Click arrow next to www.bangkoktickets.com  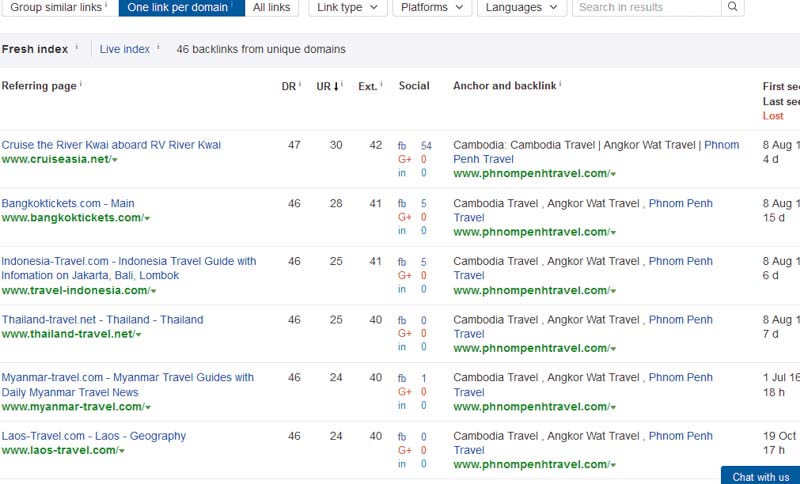(147, 218)
